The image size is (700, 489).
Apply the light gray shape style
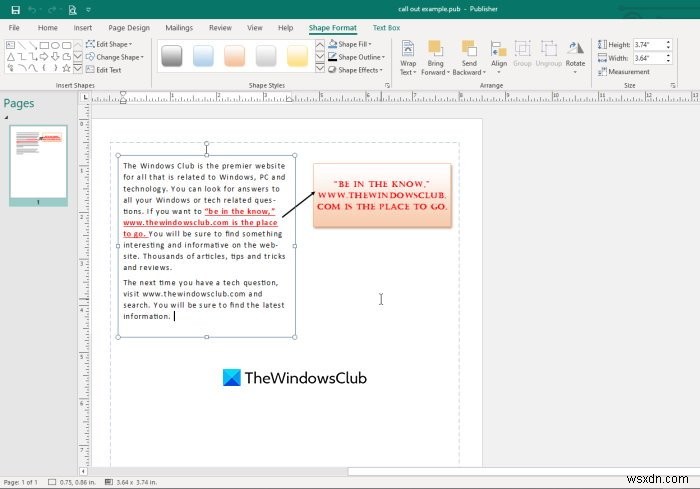266,56
